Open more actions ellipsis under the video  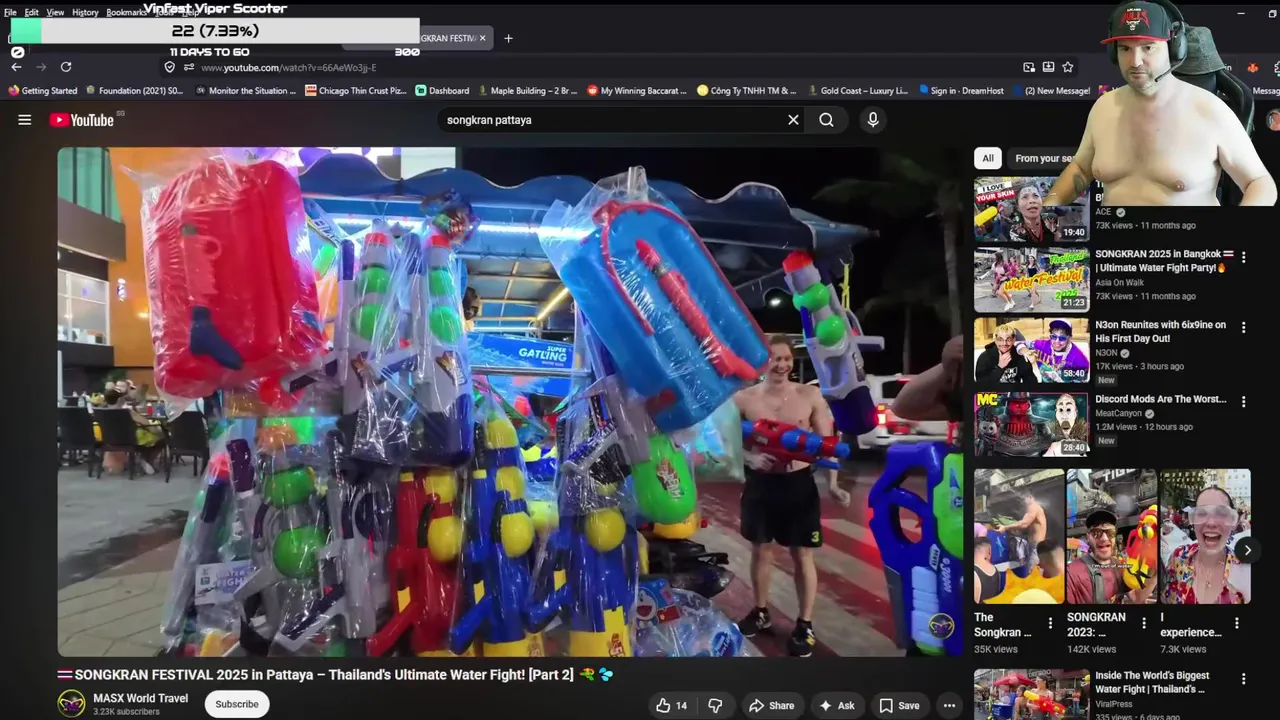coord(949,705)
